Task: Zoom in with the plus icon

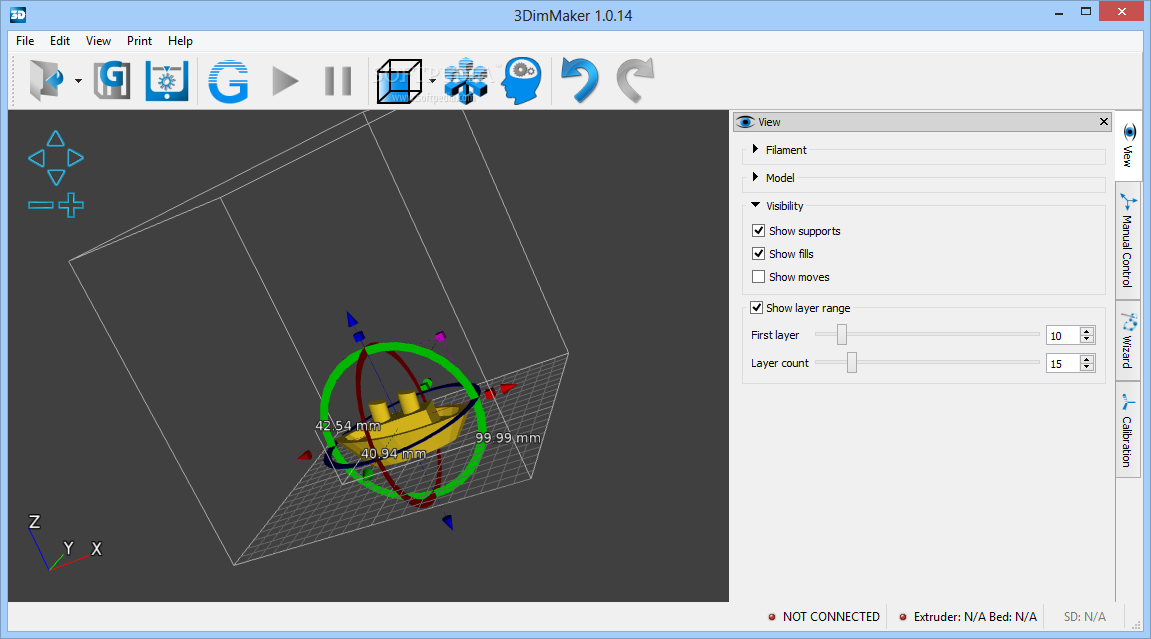Action: click(71, 205)
